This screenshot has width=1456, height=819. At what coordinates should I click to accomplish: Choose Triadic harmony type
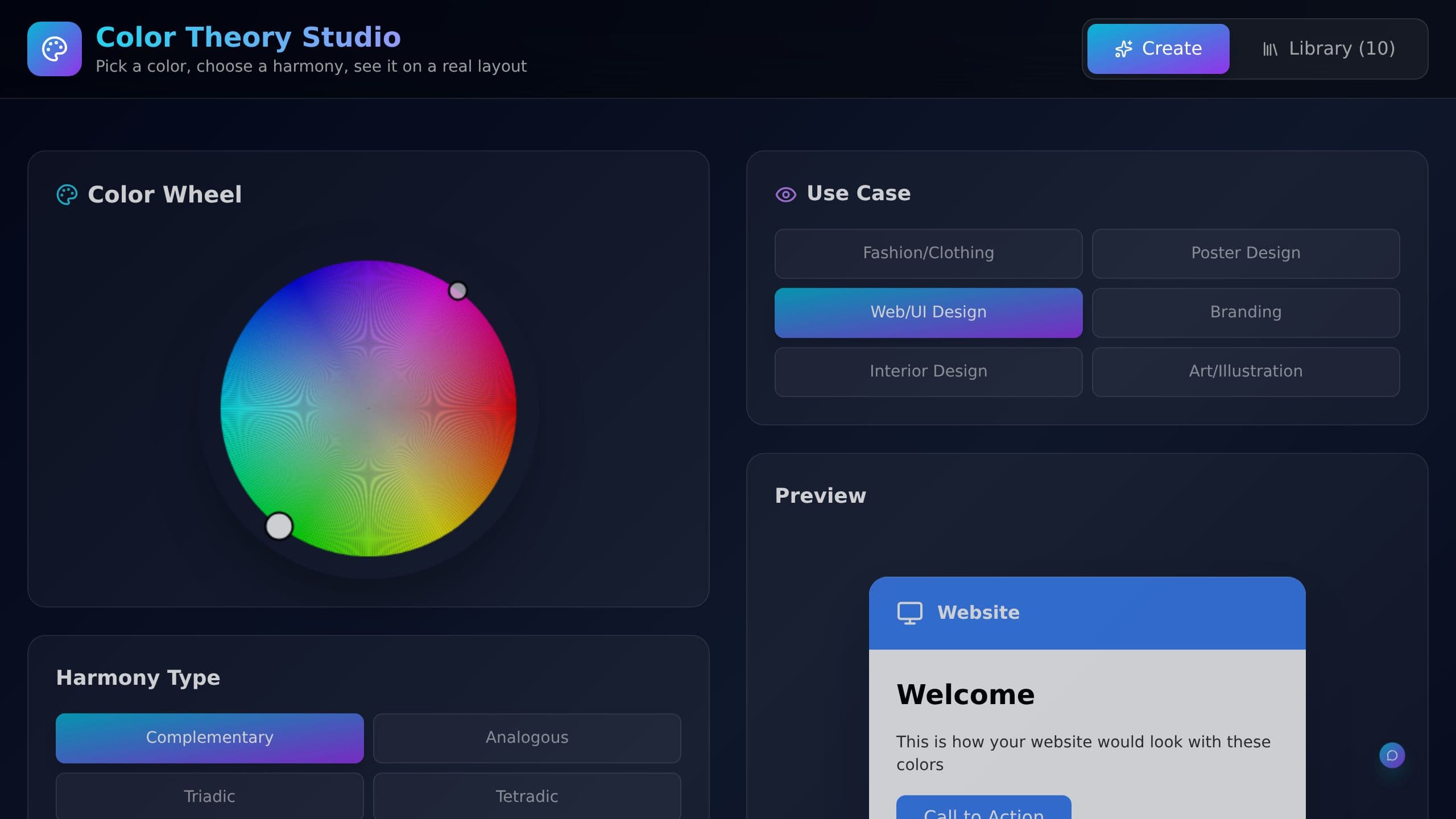[x=209, y=796]
